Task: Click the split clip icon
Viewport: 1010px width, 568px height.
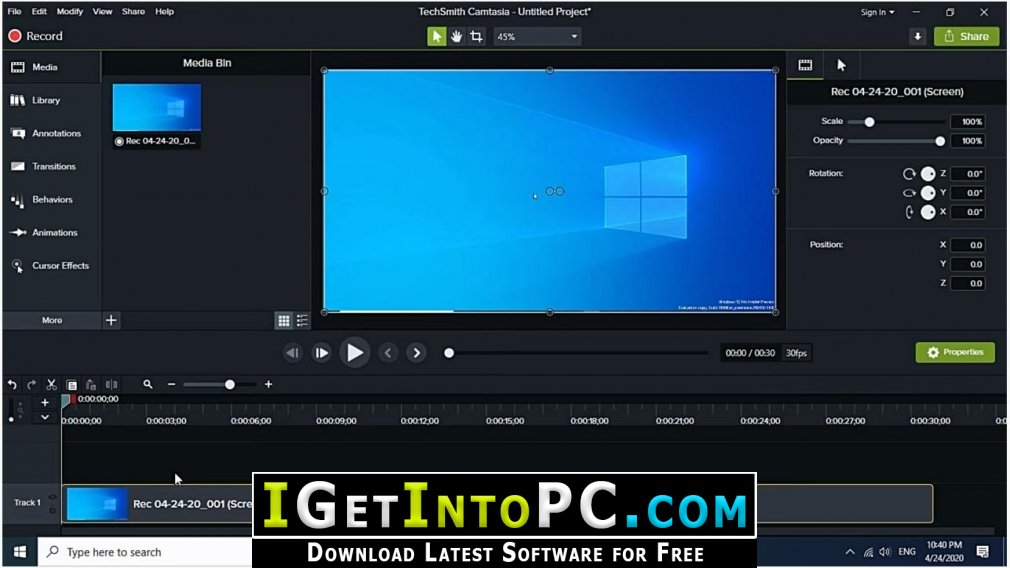Action: click(111, 384)
